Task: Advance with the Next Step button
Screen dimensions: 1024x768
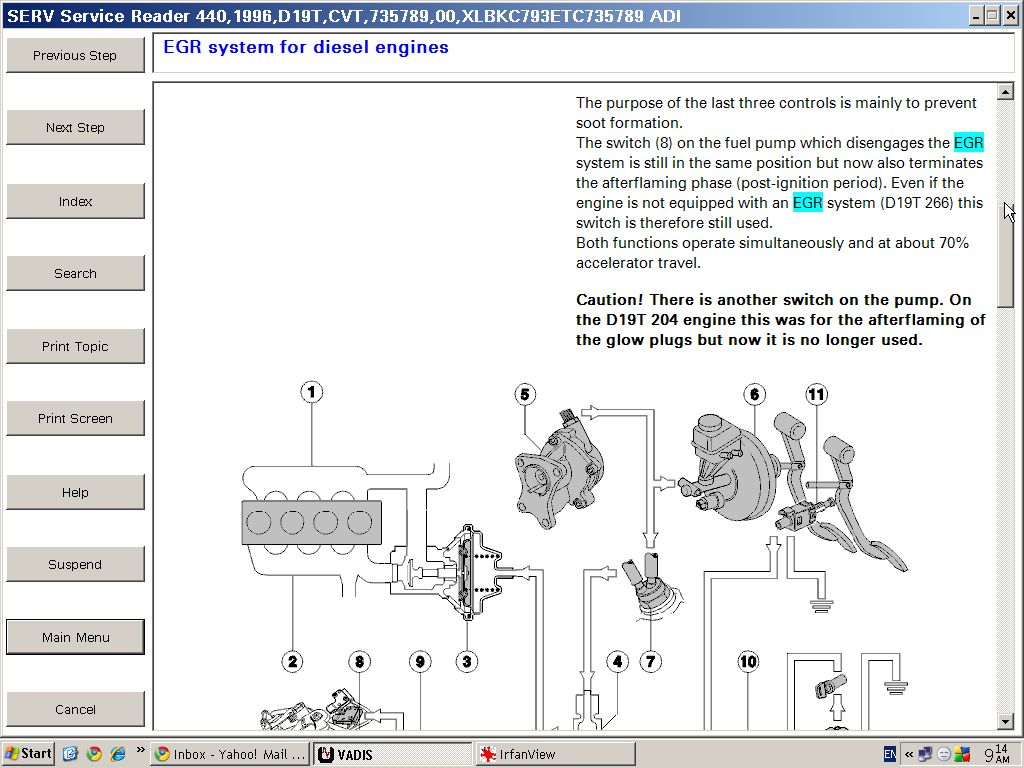Action: (x=75, y=127)
